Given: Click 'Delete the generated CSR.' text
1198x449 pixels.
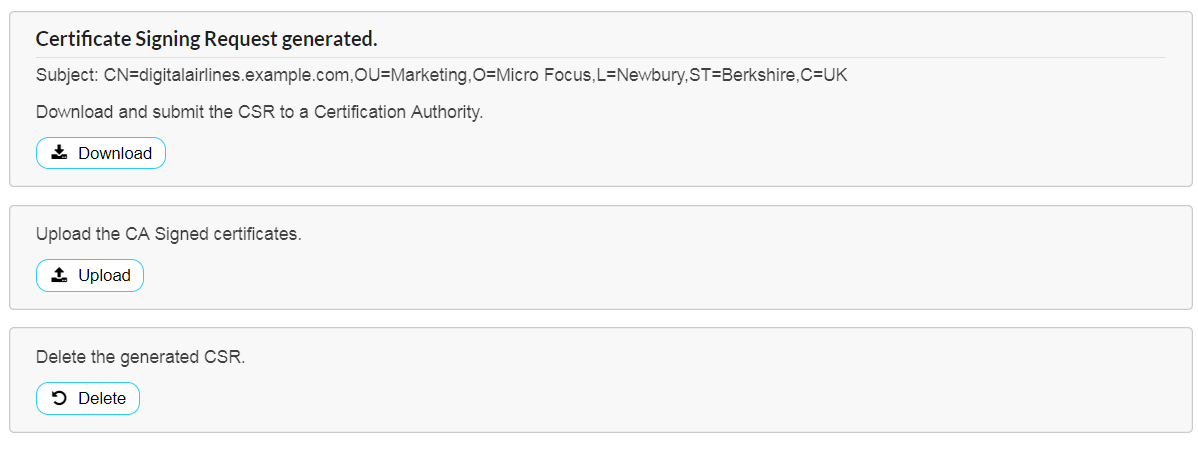Looking at the screenshot, I should coord(140,357).
